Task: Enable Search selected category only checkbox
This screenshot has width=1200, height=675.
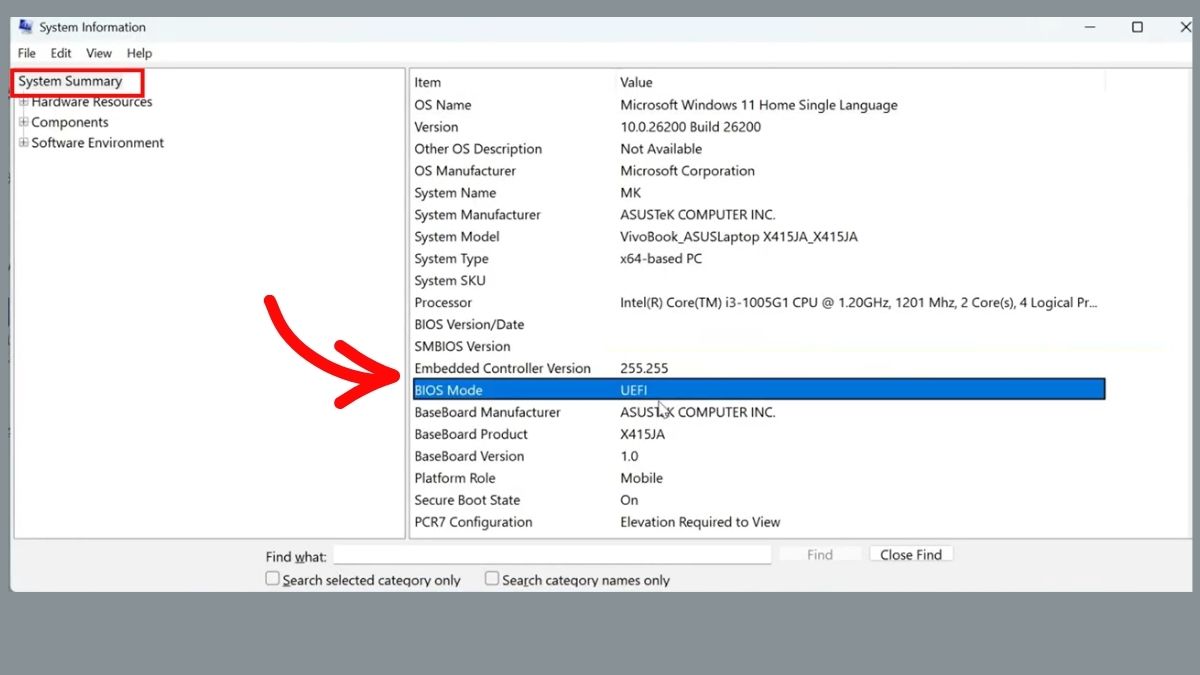Action: (272, 578)
